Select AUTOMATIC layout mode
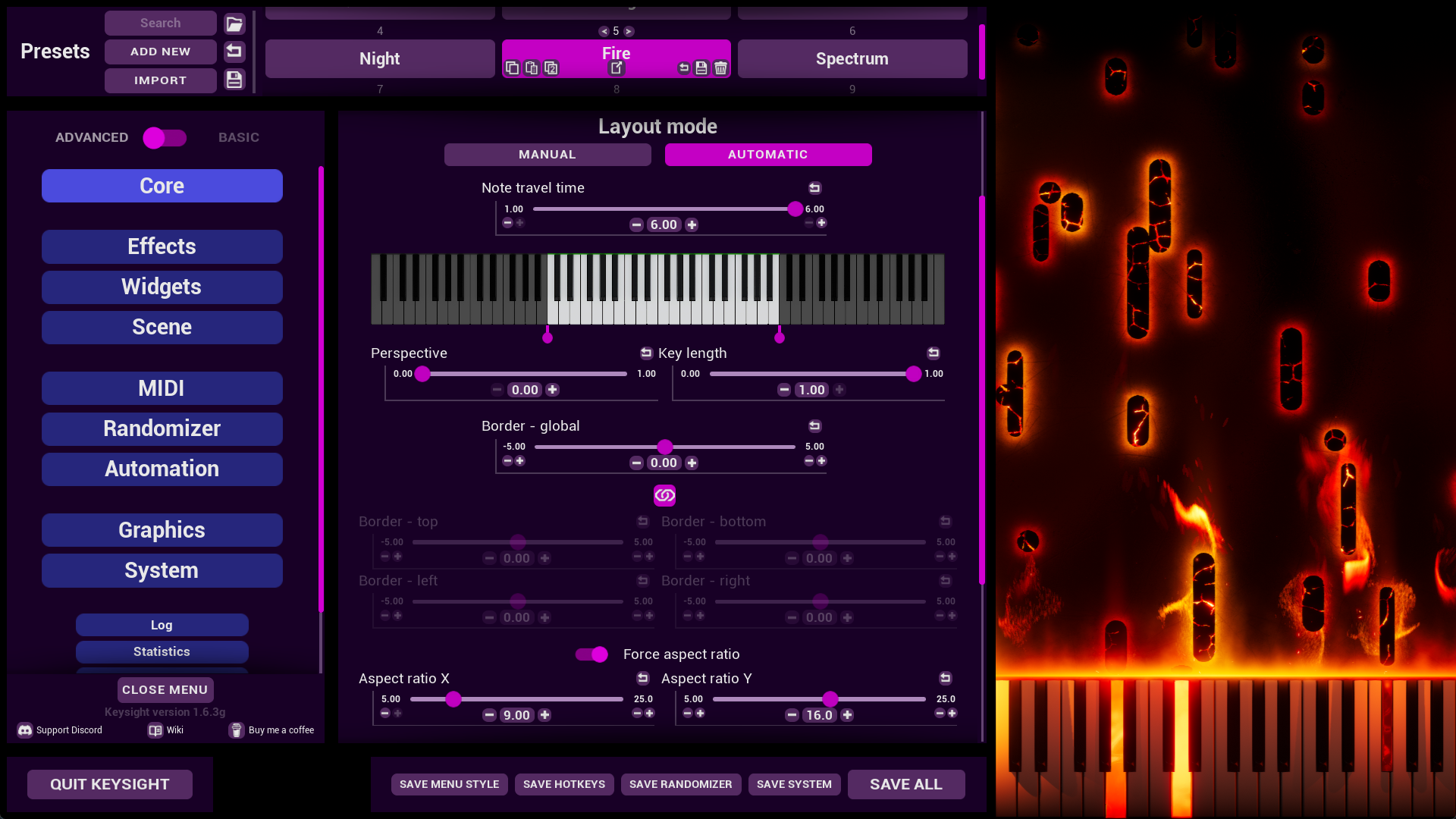Viewport: 1456px width, 819px height. point(768,155)
